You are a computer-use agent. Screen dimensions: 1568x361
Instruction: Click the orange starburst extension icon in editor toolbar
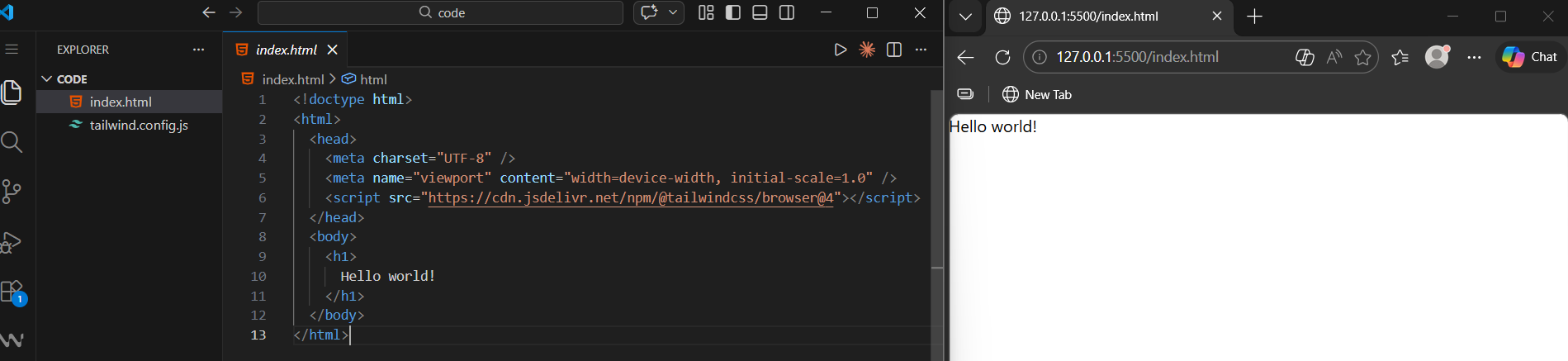point(867,50)
